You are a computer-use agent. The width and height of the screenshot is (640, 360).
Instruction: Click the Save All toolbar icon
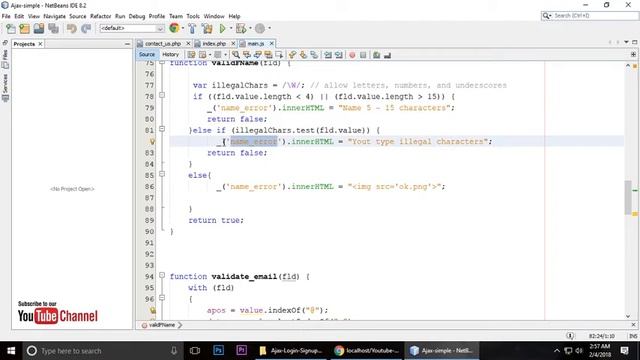coord(53,28)
